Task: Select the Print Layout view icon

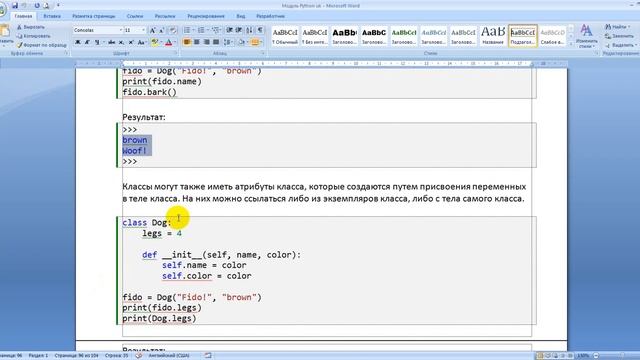Action: [540, 356]
